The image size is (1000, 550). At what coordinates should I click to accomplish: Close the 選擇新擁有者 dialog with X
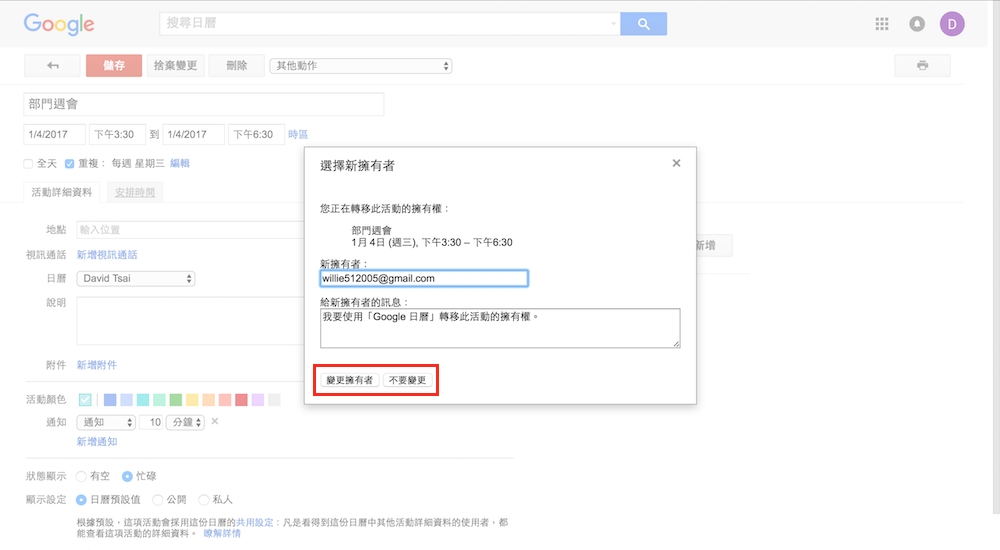coord(676,163)
